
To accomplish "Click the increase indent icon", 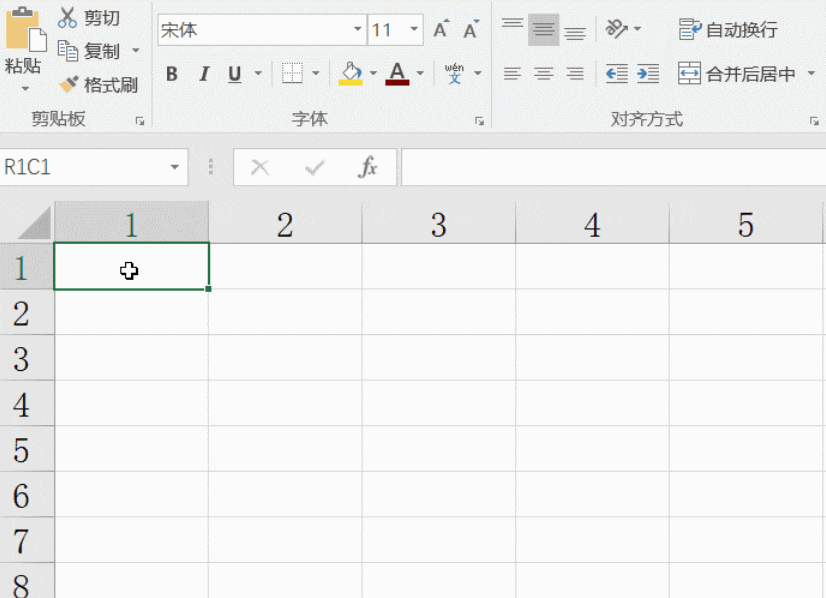I will tap(648, 73).
